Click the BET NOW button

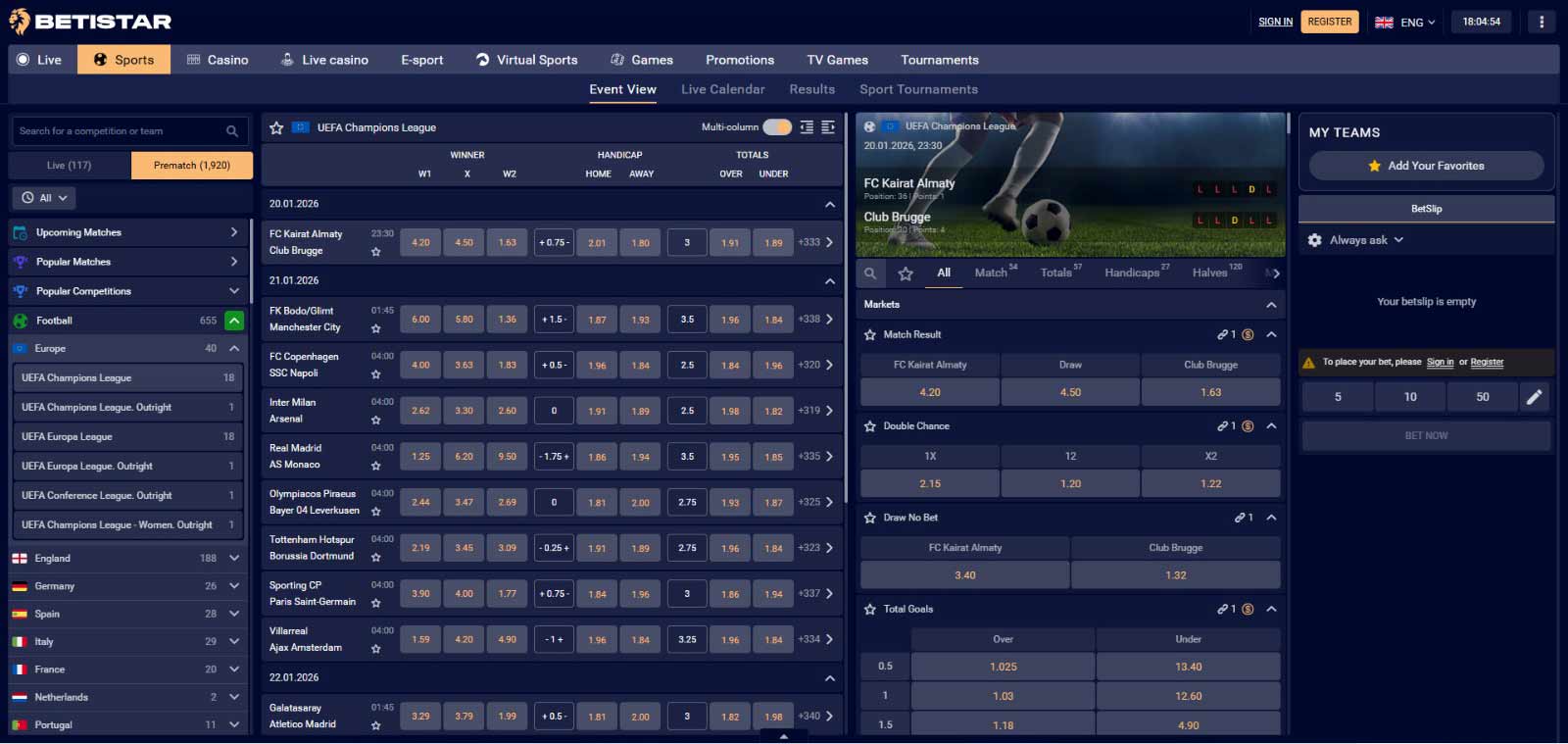tap(1426, 435)
